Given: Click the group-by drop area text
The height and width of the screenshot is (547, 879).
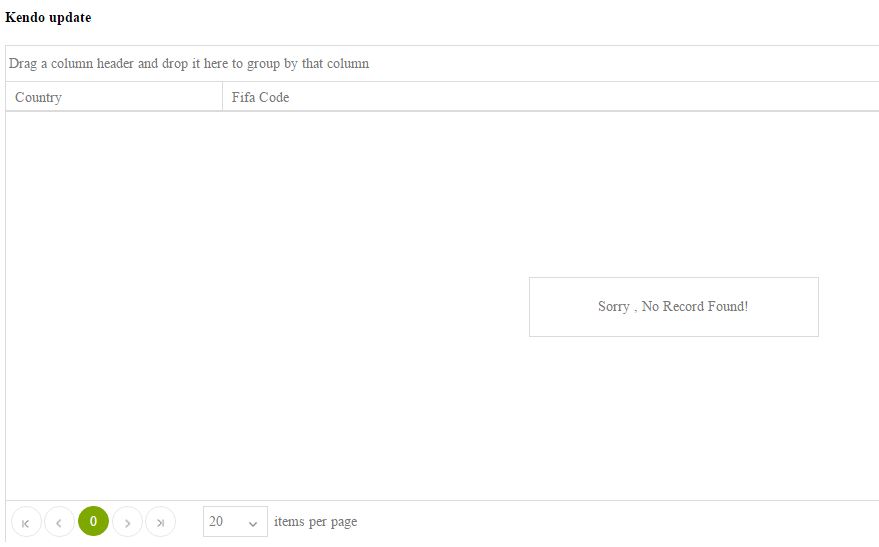Looking at the screenshot, I should coord(189,64).
